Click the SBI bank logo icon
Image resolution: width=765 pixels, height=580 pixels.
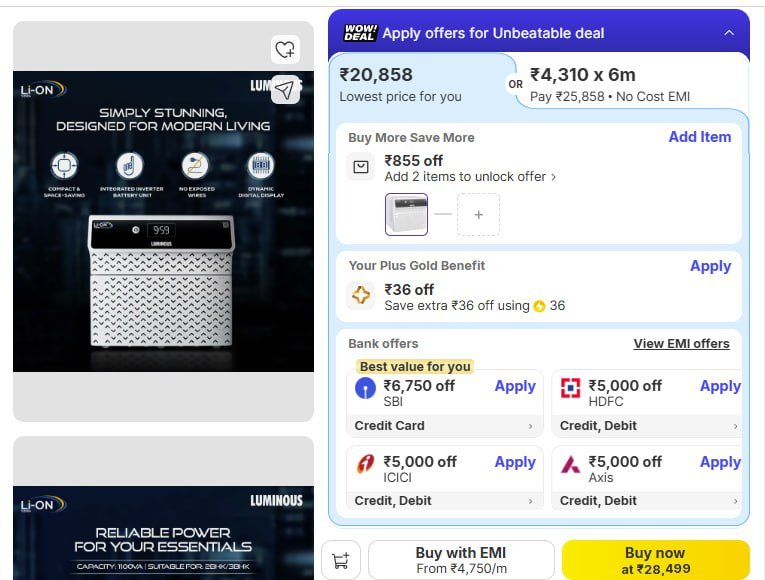point(366,388)
